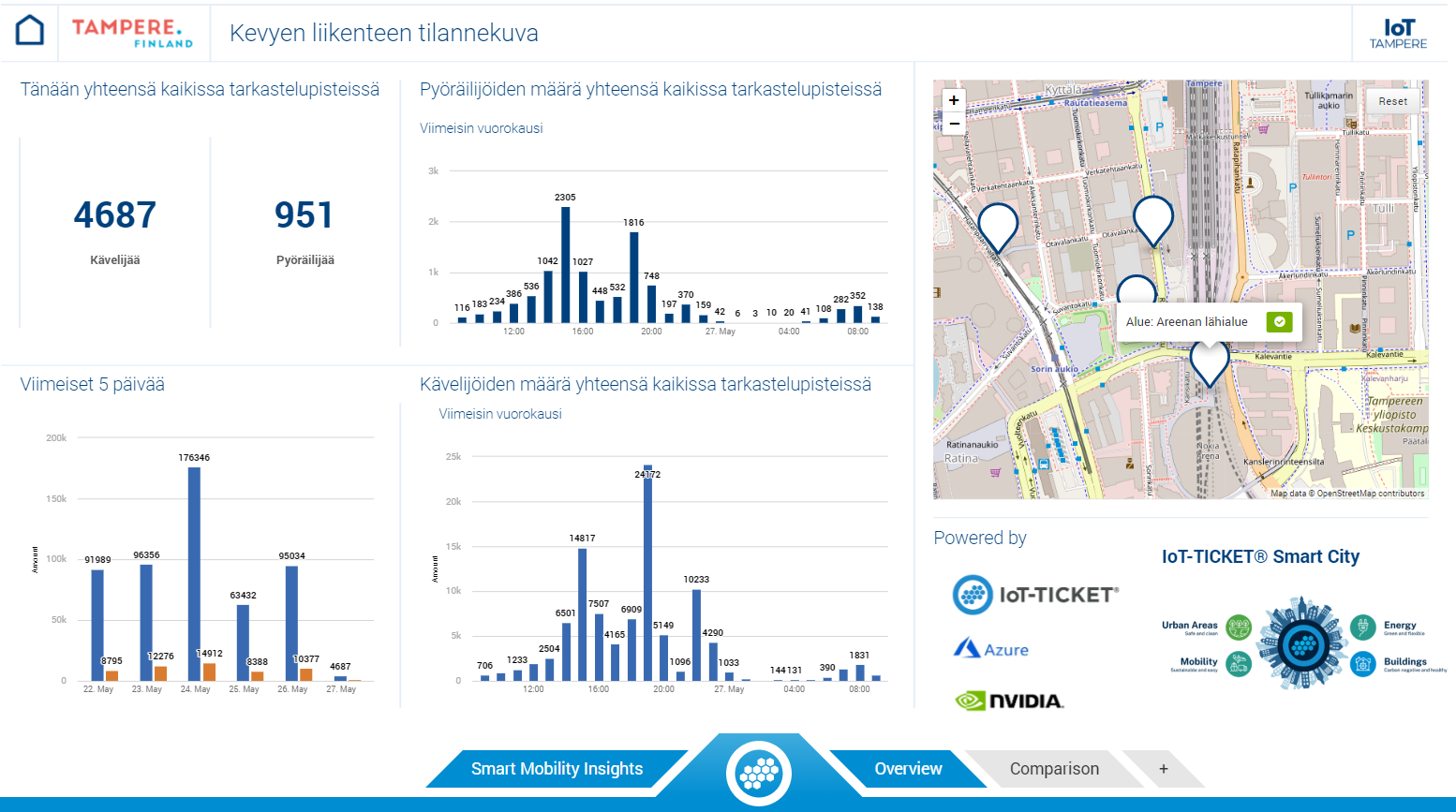The height and width of the screenshot is (812, 1456).
Task: Select the map marker on Kalevantie
Action: (1210, 364)
